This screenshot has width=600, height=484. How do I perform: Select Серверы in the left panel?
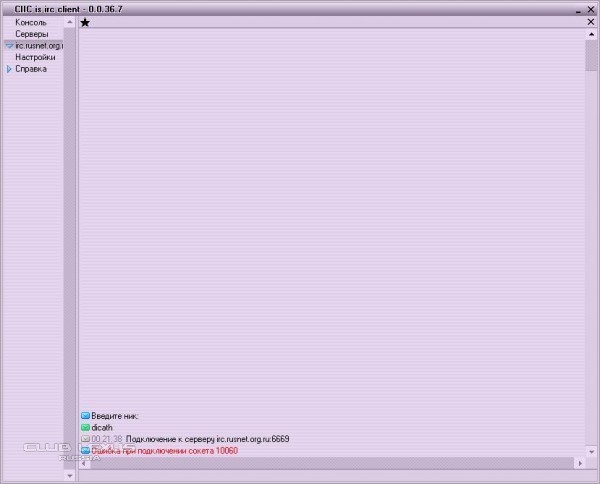point(32,34)
